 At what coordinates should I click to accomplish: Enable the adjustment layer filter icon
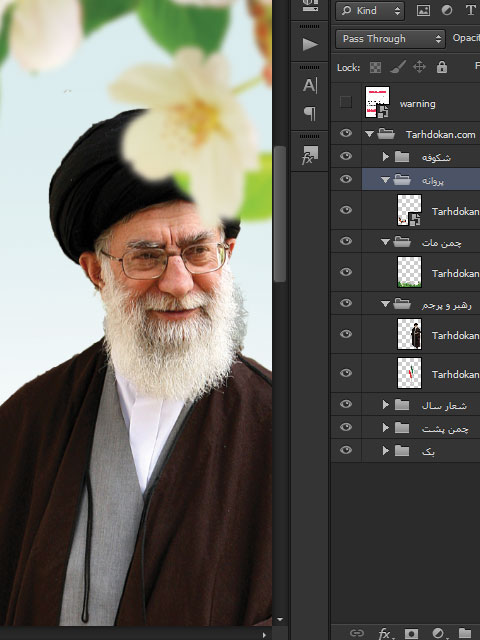447,11
